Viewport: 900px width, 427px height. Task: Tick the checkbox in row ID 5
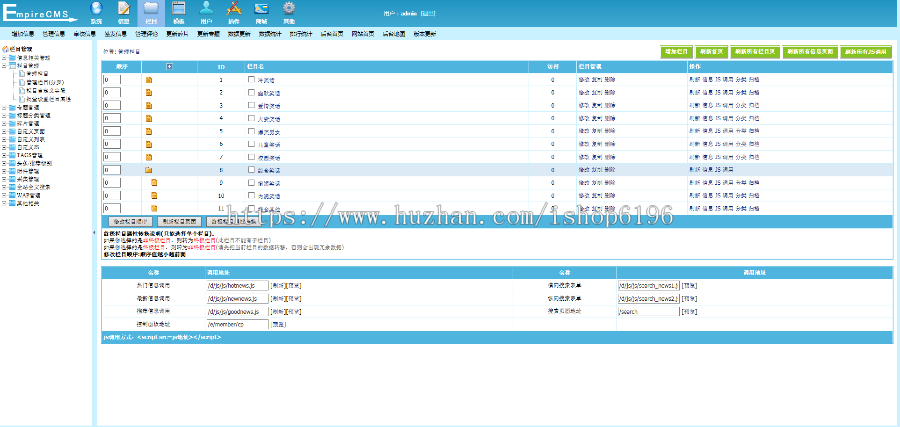point(251,131)
